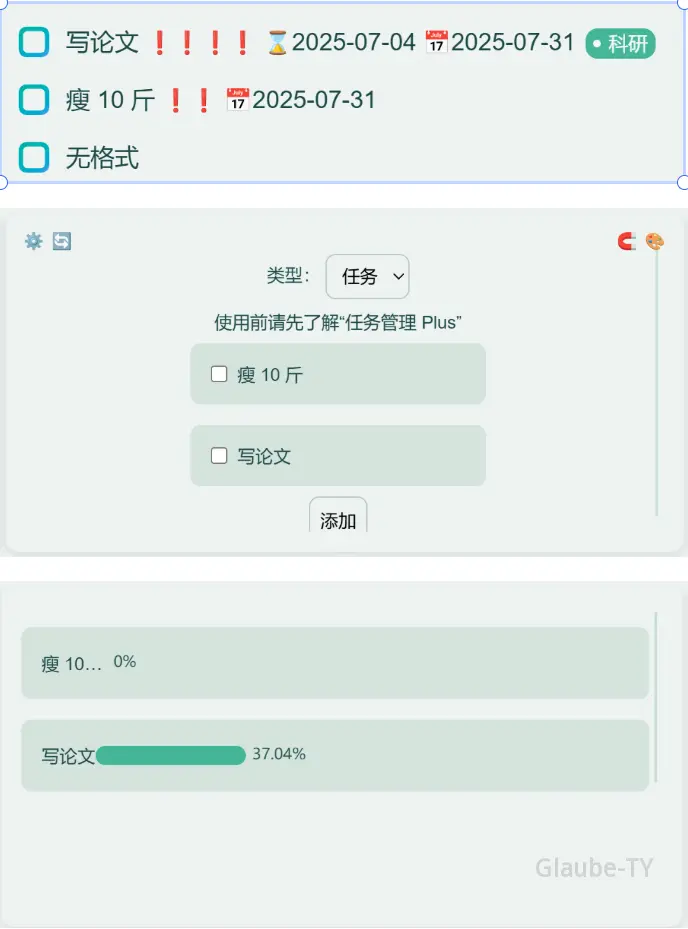Tick 瘦 10 斤 checkbox in widget panel

click(x=219, y=374)
